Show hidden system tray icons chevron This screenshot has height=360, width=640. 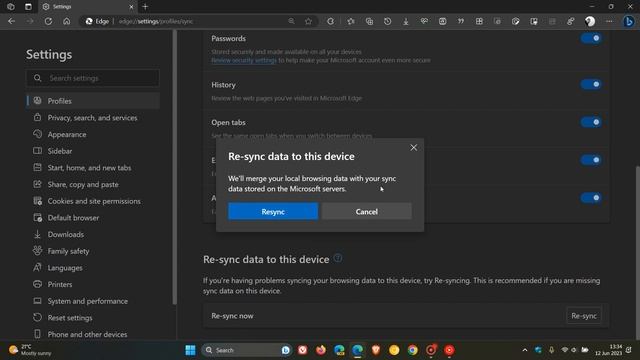pos(525,350)
